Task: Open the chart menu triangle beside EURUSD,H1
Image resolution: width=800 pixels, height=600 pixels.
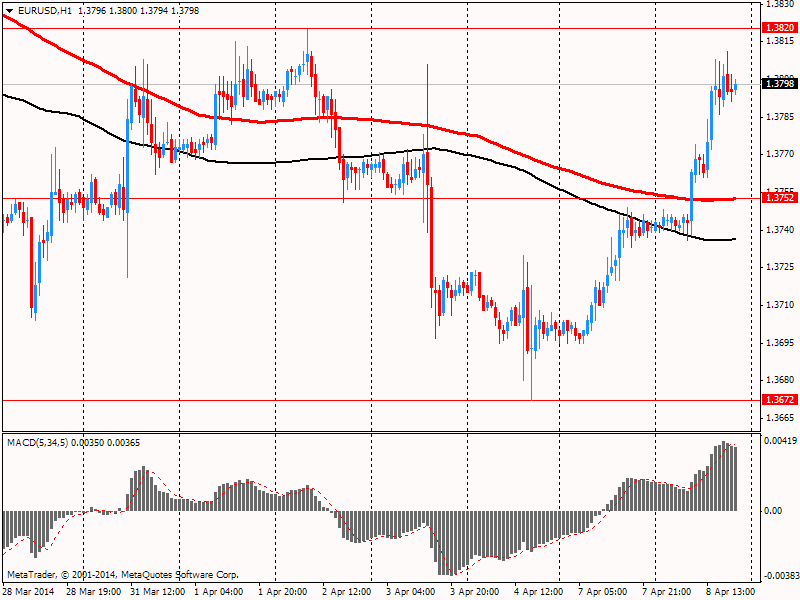Action: (10, 11)
